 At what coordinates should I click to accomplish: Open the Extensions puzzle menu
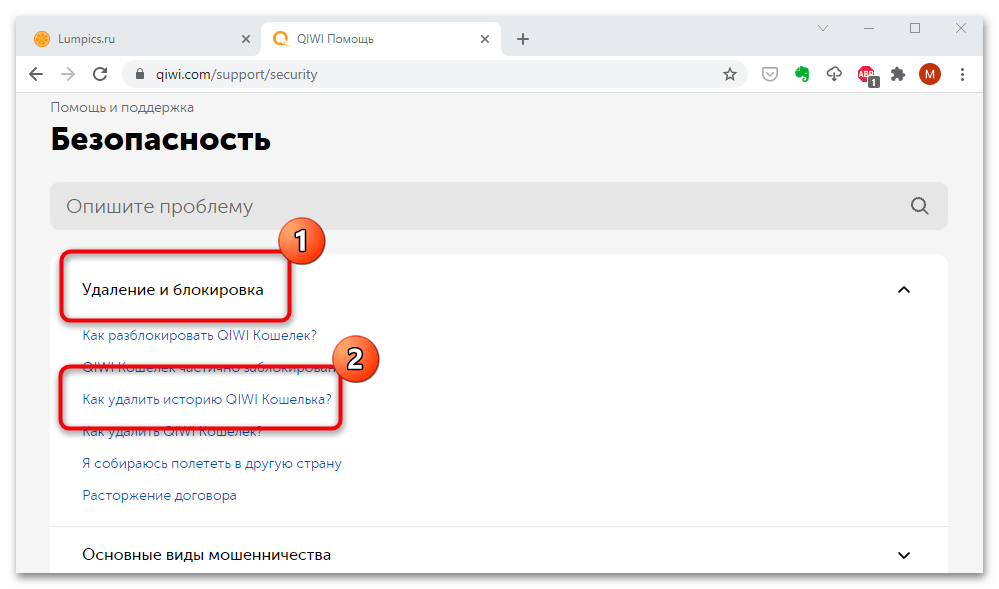pyautogui.click(x=898, y=75)
